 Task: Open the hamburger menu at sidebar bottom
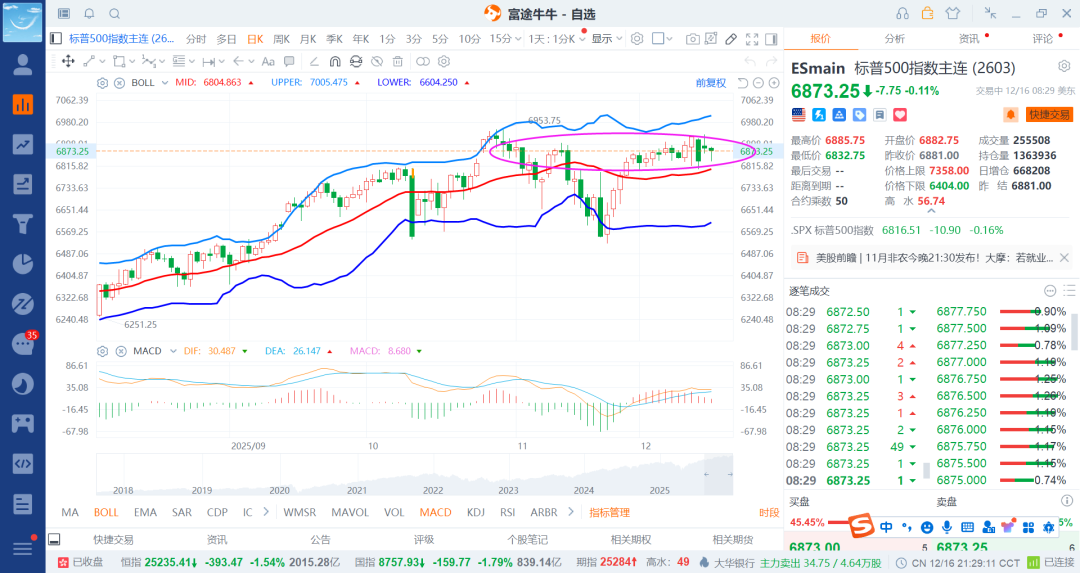coord(23,548)
